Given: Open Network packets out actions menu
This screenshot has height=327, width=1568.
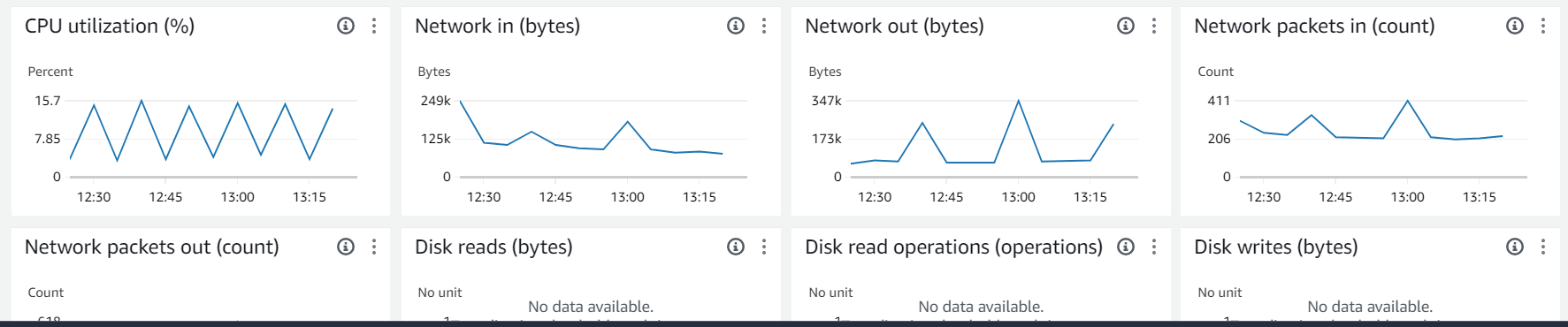Looking at the screenshot, I should coord(374,247).
